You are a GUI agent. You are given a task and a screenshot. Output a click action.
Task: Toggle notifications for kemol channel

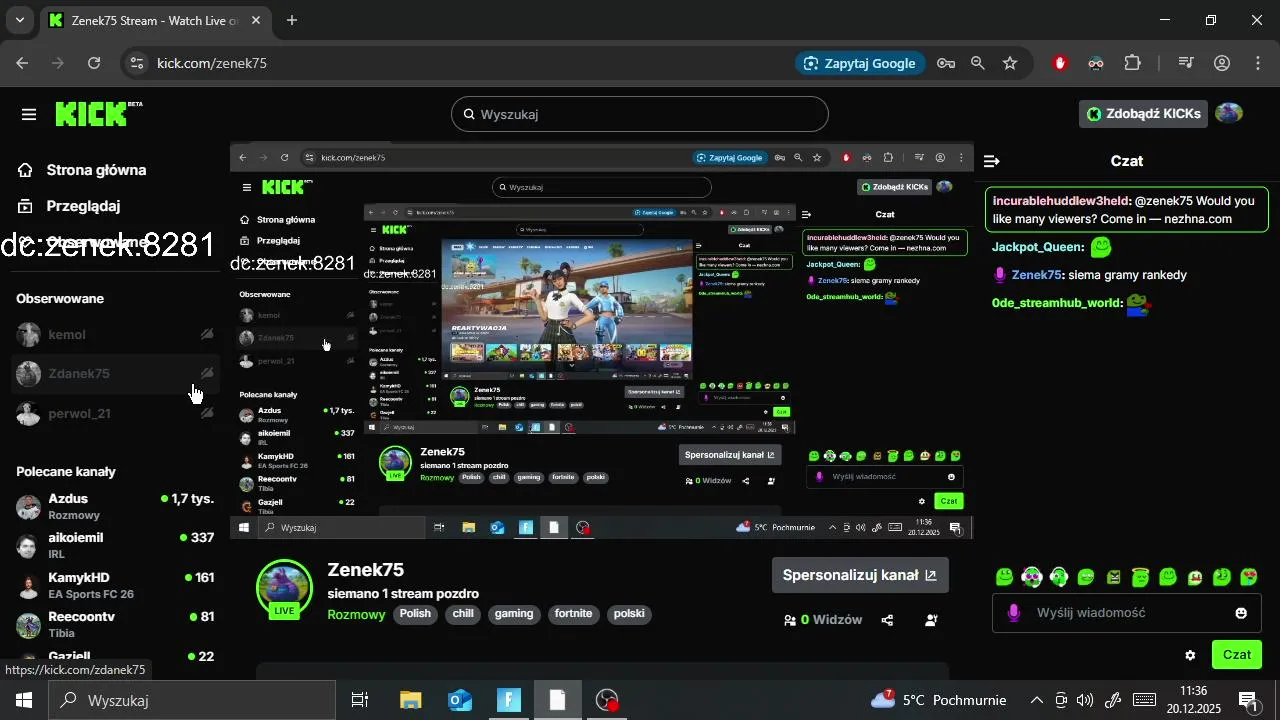click(x=207, y=334)
